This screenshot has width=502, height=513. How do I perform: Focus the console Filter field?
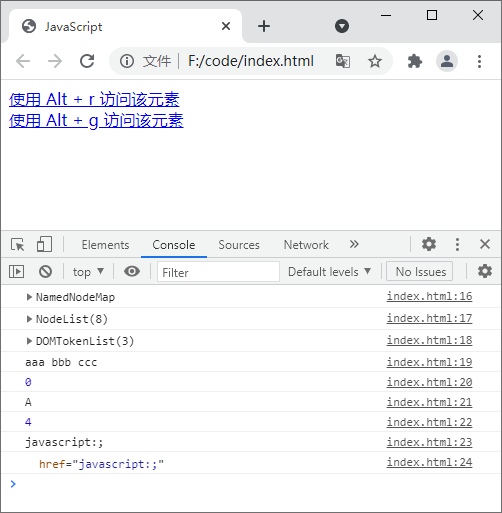point(218,272)
